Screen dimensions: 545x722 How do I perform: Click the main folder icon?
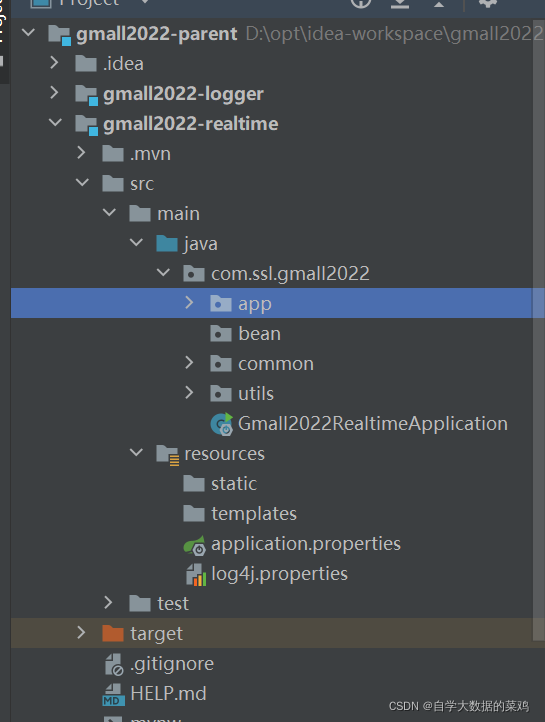(140, 214)
